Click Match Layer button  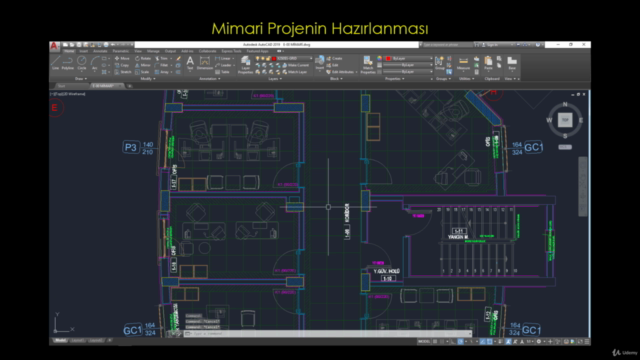[x=295, y=72]
